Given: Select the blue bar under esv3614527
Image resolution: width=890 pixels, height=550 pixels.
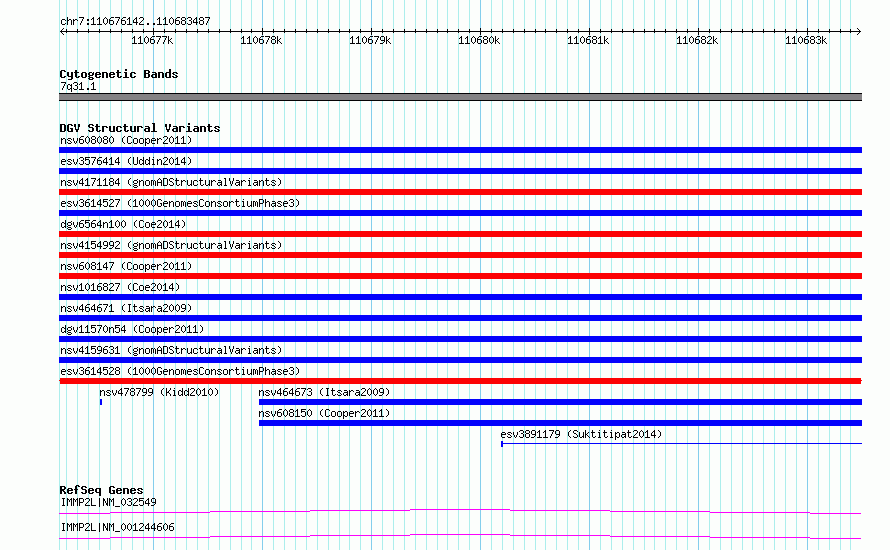Looking at the screenshot, I should pyautogui.click(x=460, y=213).
